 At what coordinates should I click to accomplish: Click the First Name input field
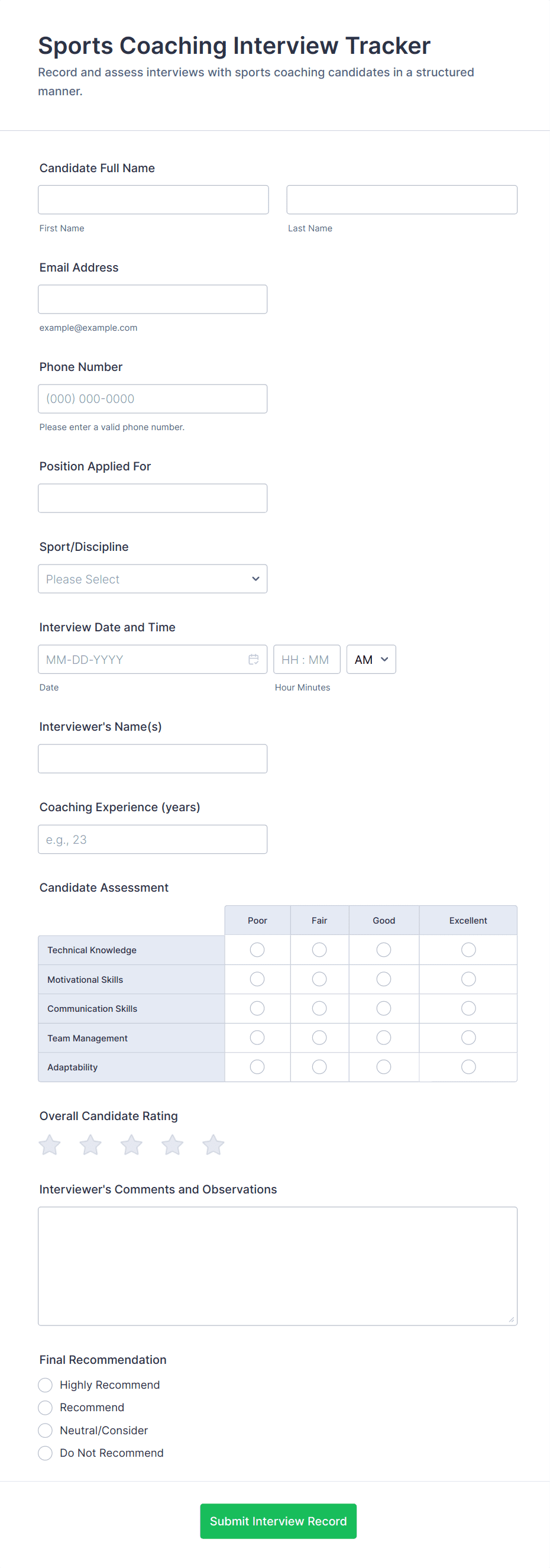[153, 199]
